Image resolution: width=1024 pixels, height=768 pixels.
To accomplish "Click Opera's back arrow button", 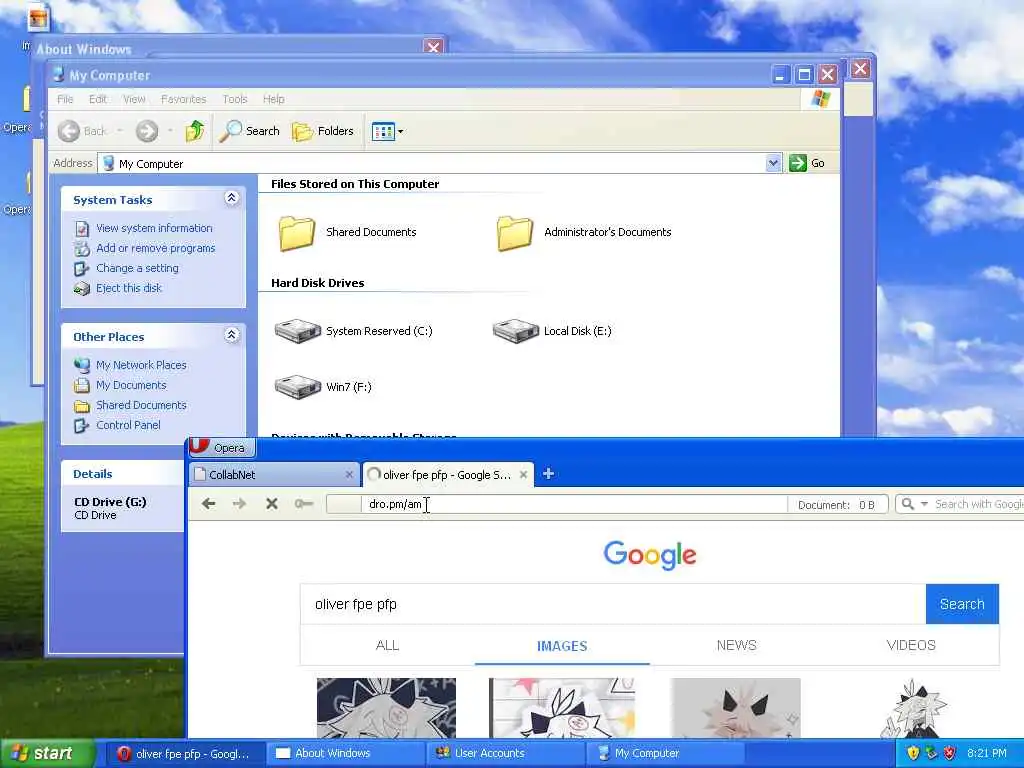I will point(208,504).
